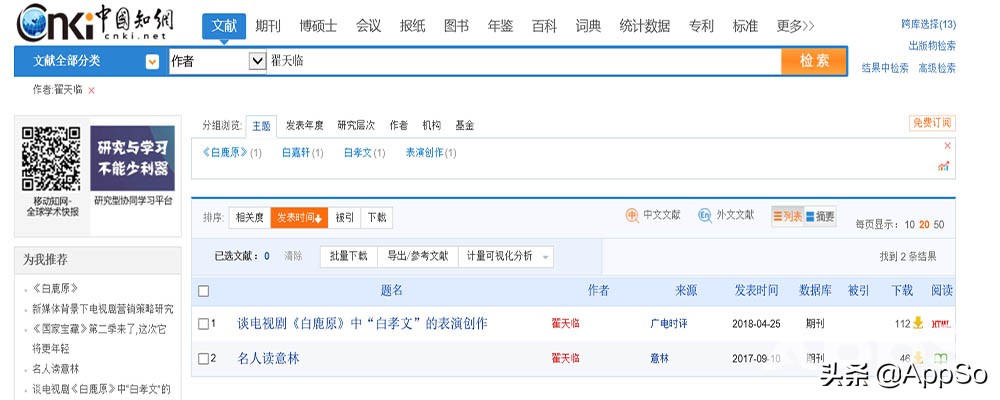
Task: Download the 广电时评 article via download icon
Action: click(x=918, y=323)
